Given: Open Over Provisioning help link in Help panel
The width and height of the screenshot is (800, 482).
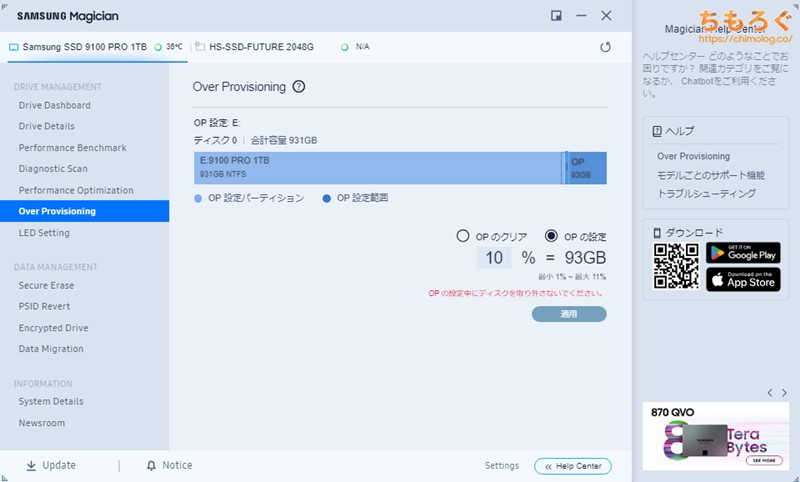Looking at the screenshot, I should click(693, 156).
